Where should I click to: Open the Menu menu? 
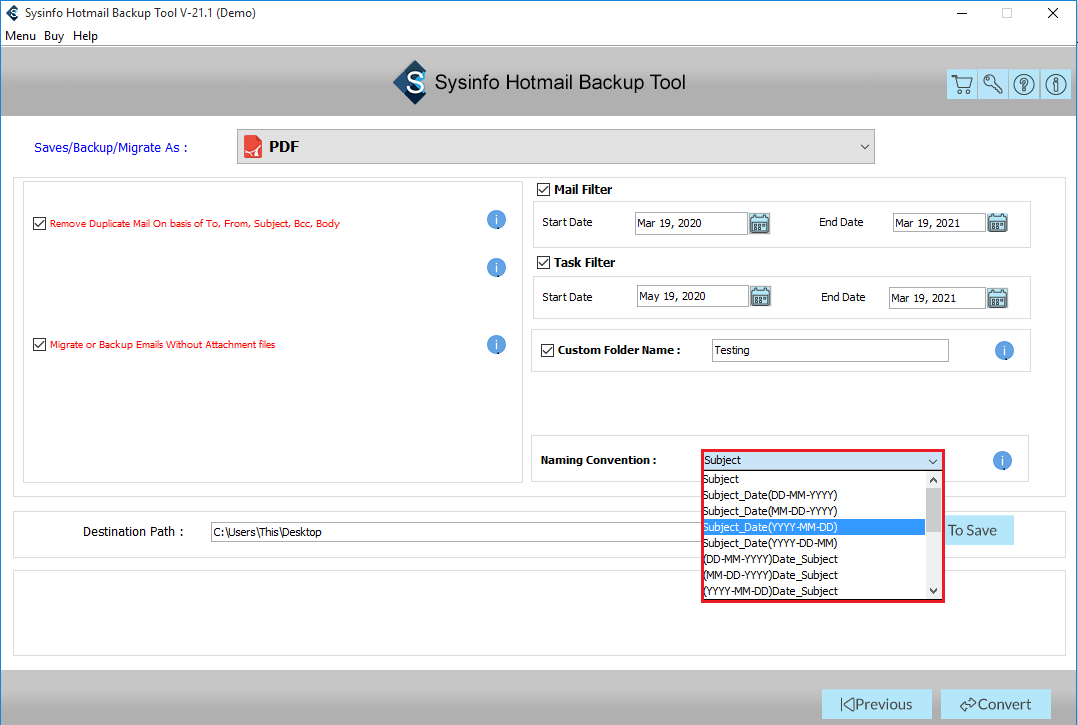(x=20, y=36)
